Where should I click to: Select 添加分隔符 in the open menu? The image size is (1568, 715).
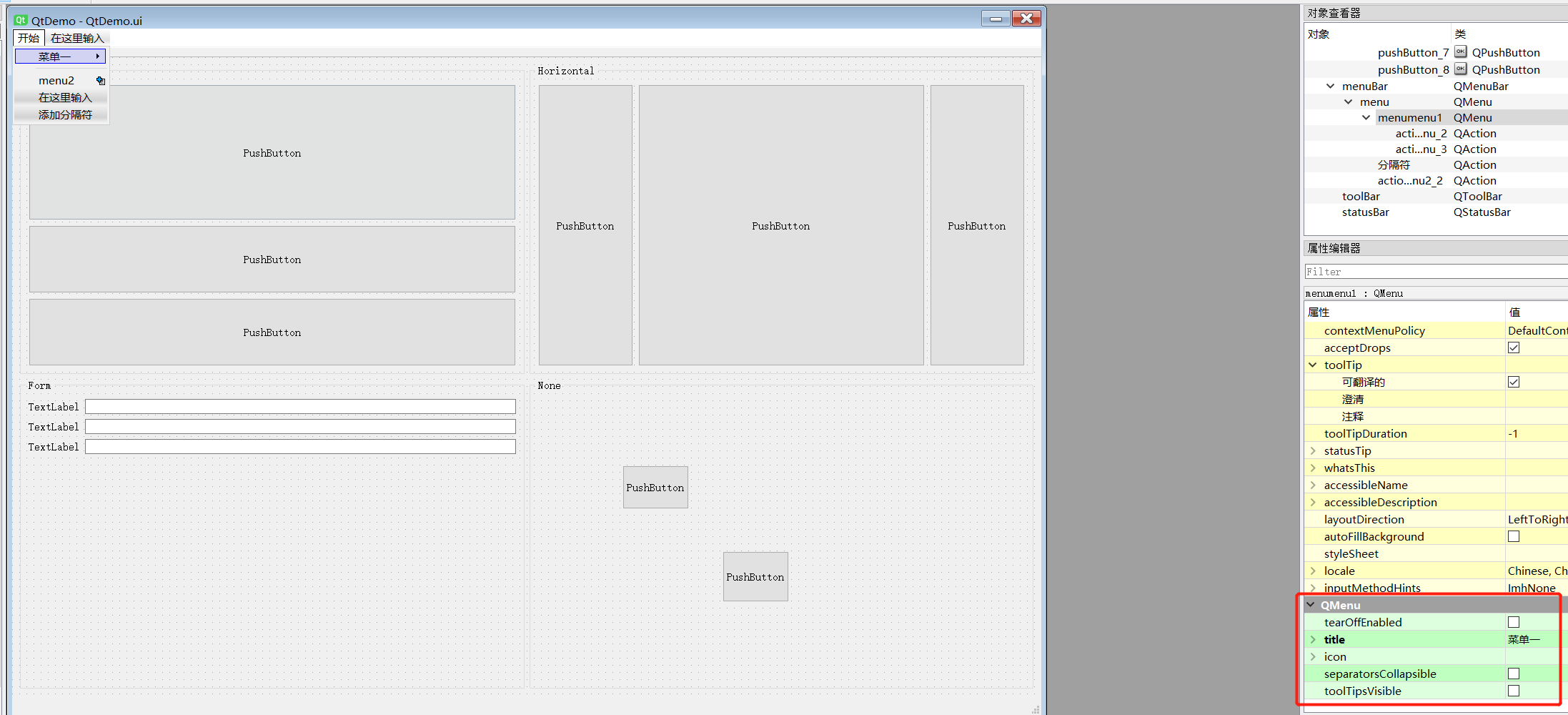tap(65, 115)
